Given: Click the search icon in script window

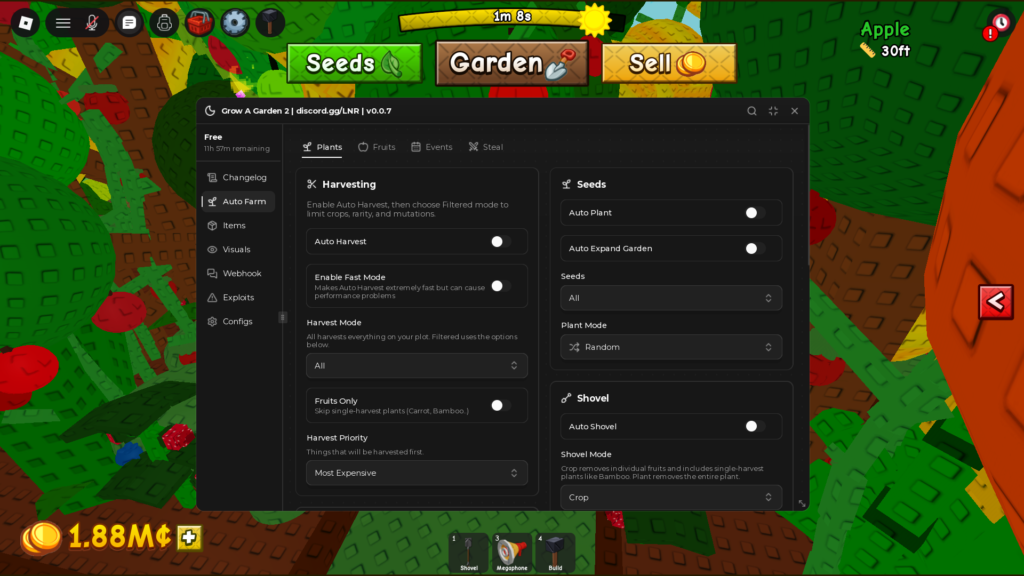Looking at the screenshot, I should (x=752, y=111).
